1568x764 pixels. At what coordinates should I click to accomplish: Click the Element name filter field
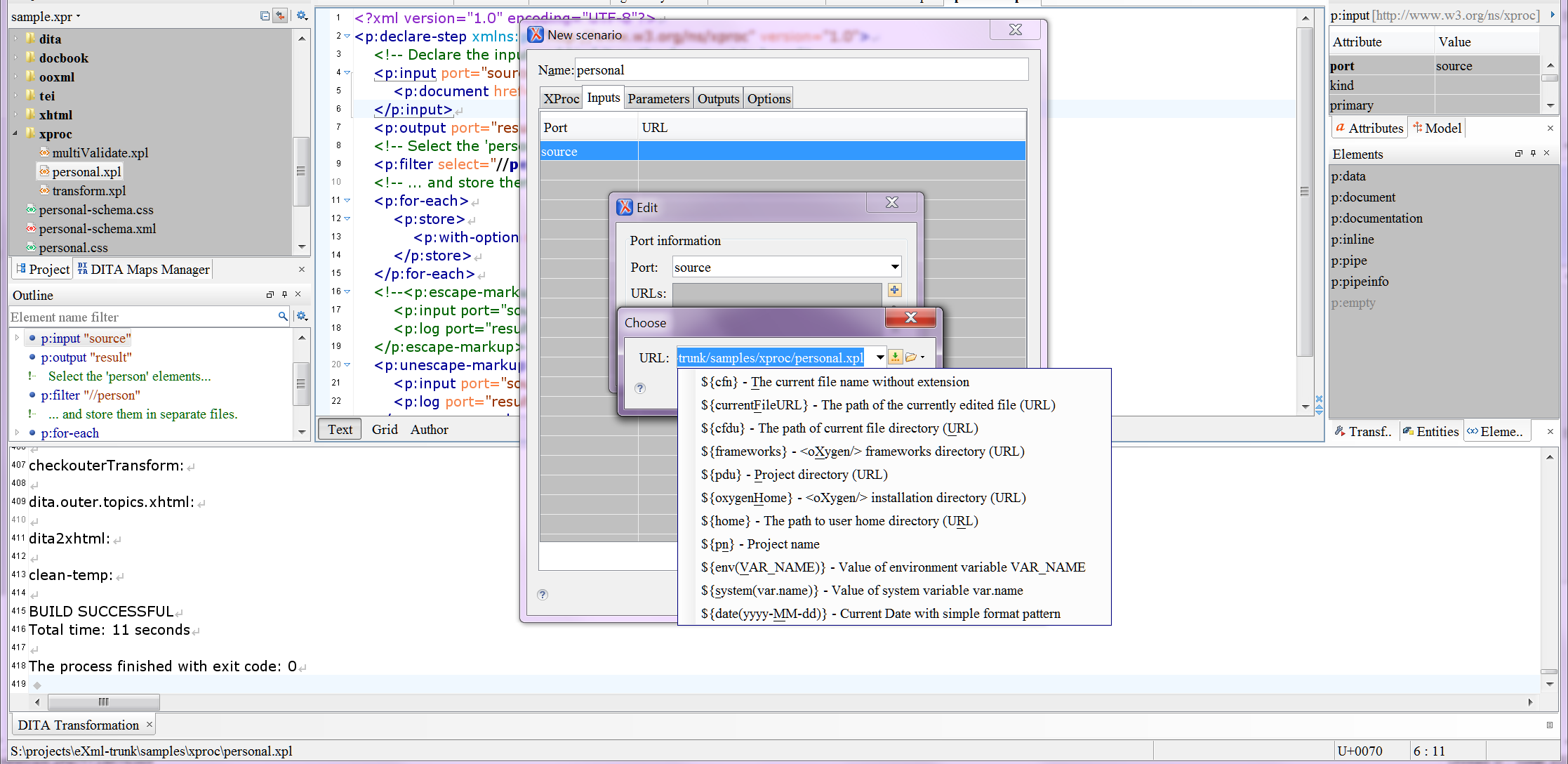[x=142, y=317]
